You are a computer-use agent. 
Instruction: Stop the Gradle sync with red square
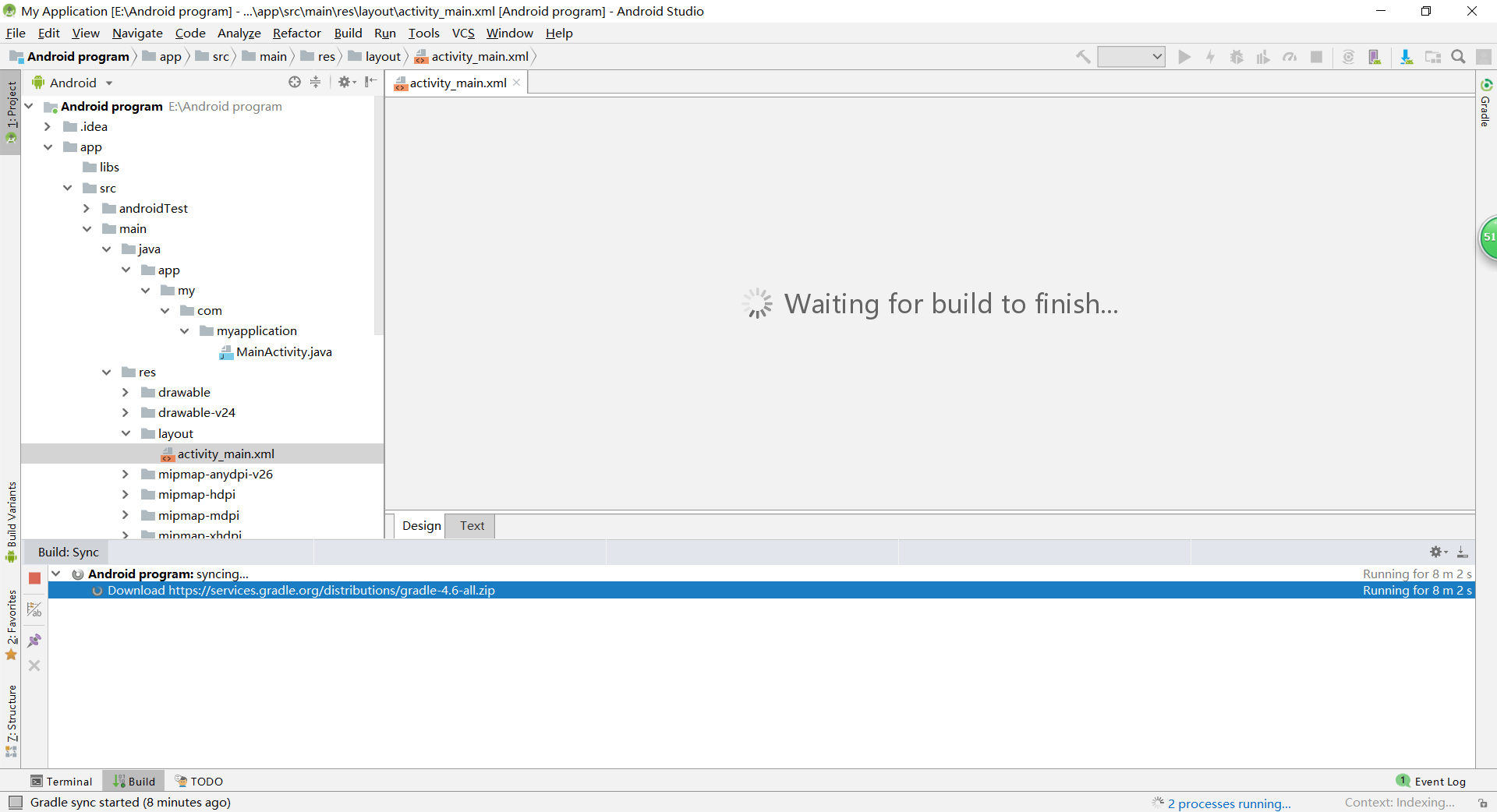pos(34,578)
